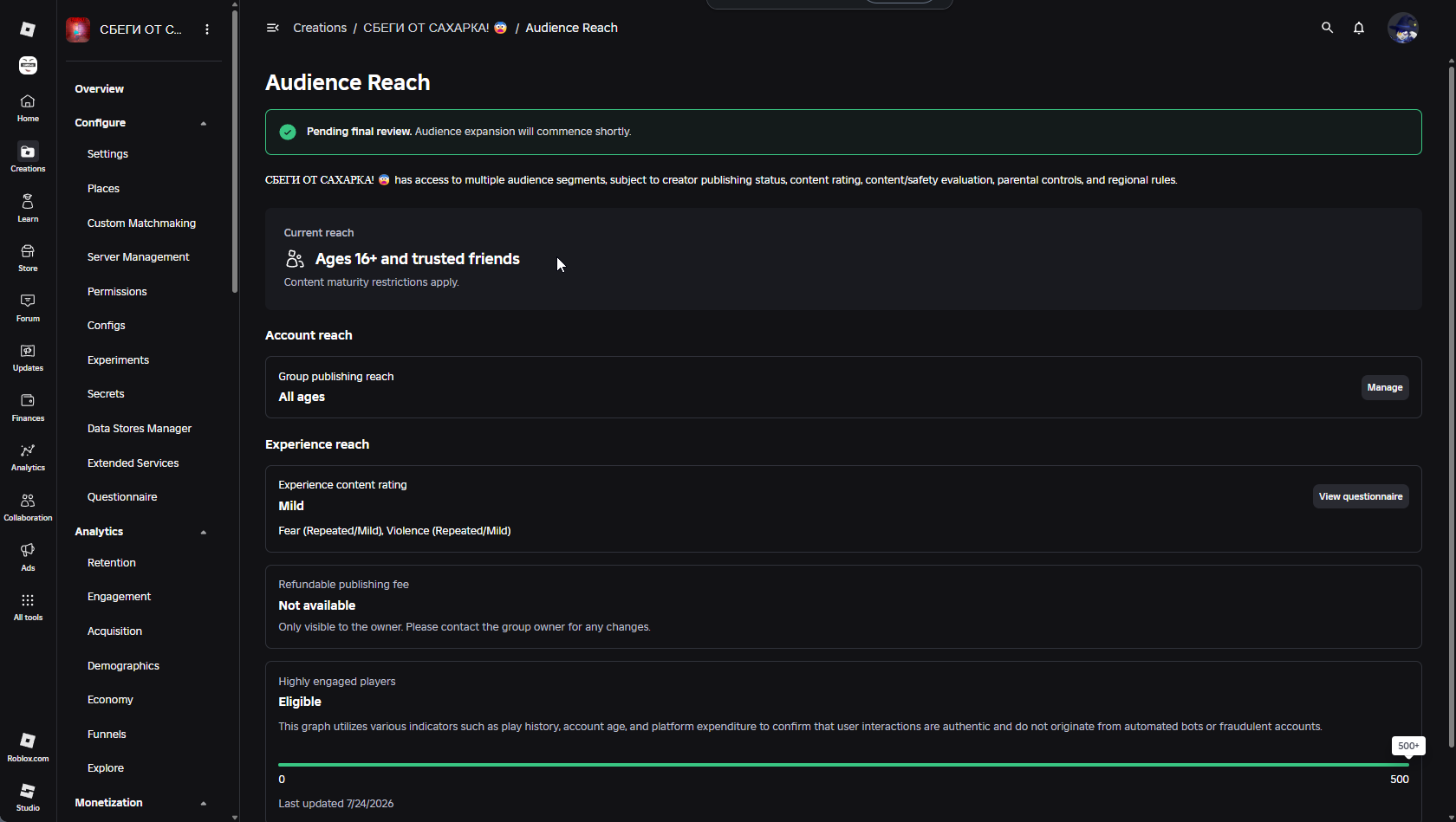Open All tools grid icon
This screenshot has width=1456, height=822.
28,607
